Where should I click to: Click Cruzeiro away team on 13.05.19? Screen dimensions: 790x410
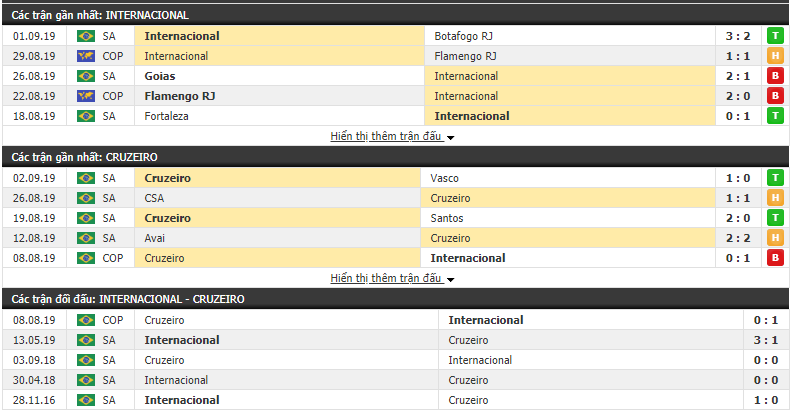coord(468,340)
